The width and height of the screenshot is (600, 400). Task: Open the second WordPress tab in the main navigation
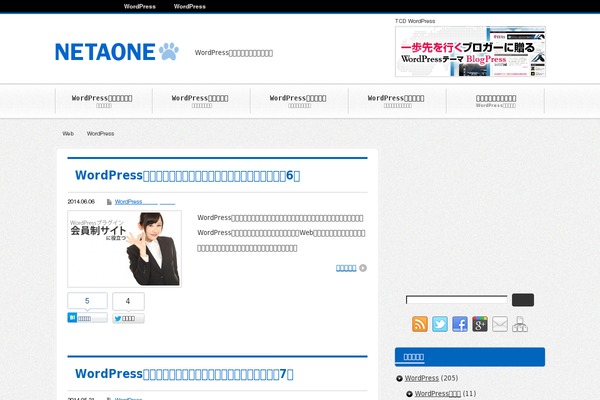pos(202,101)
